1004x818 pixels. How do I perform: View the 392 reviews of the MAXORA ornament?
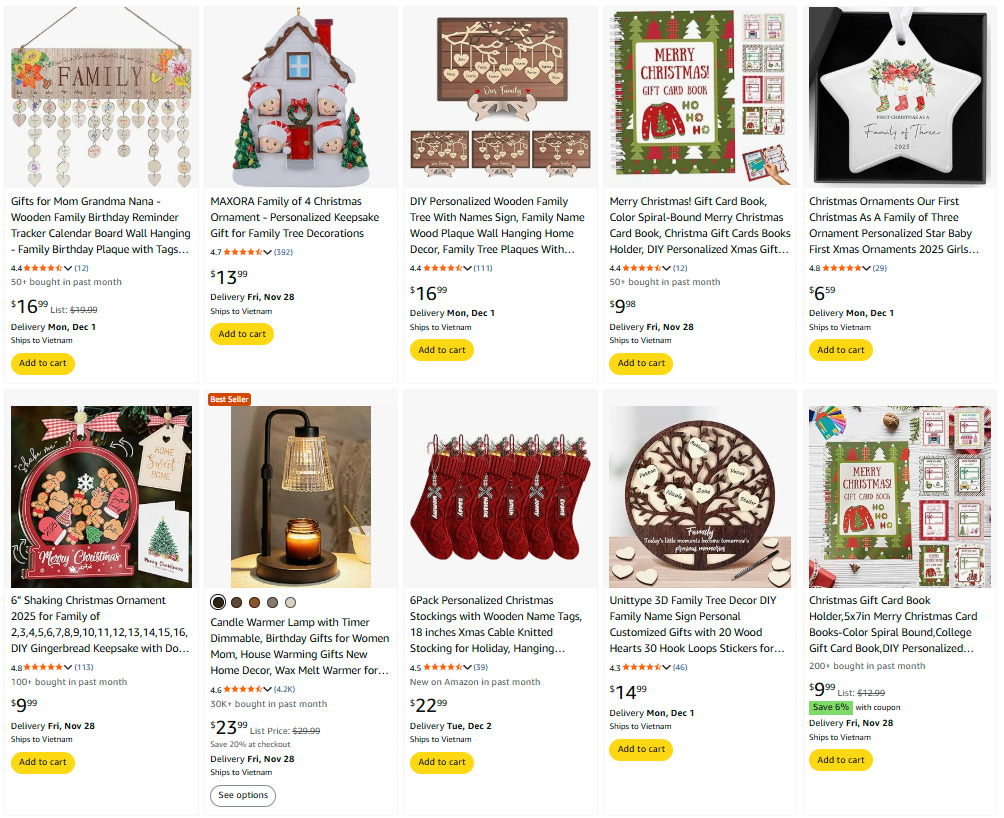tap(283, 251)
